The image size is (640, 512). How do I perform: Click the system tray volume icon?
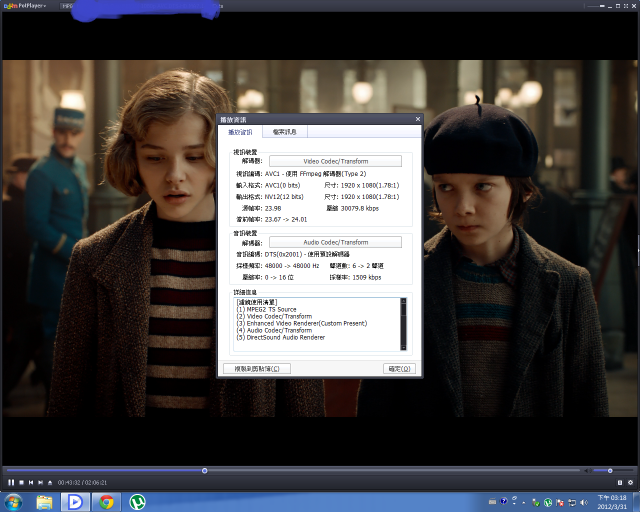pyautogui.click(x=584, y=502)
